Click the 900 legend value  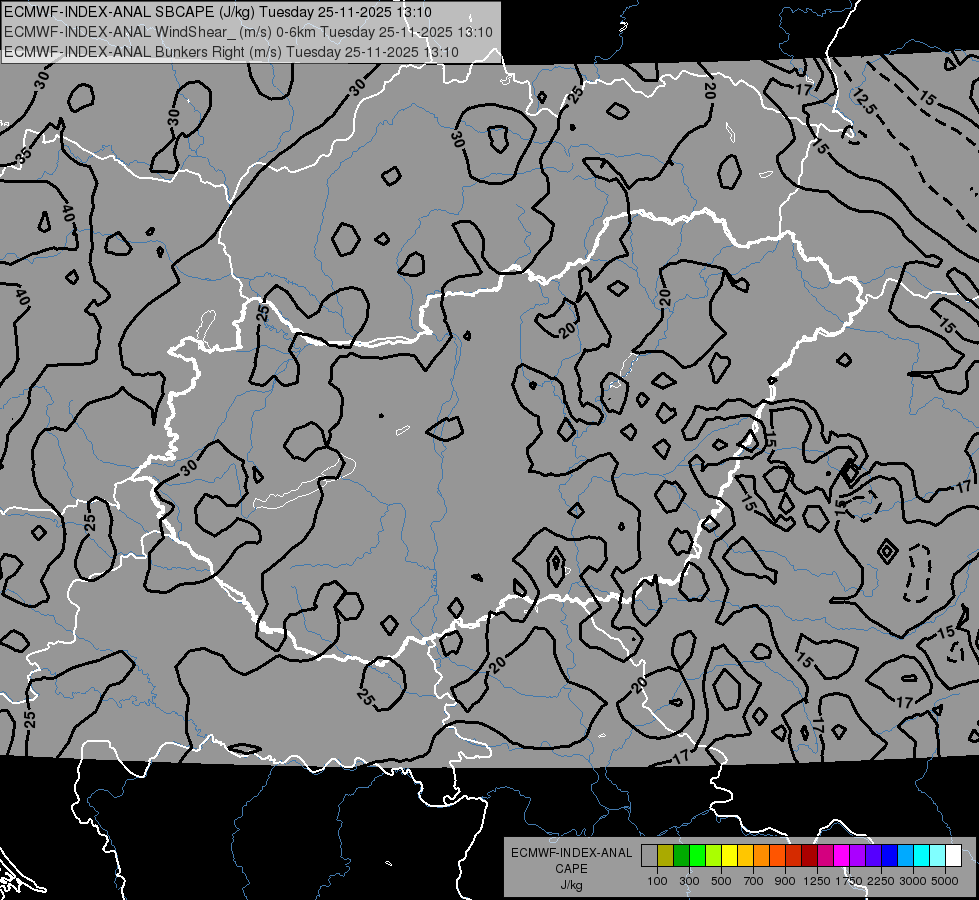(x=785, y=881)
